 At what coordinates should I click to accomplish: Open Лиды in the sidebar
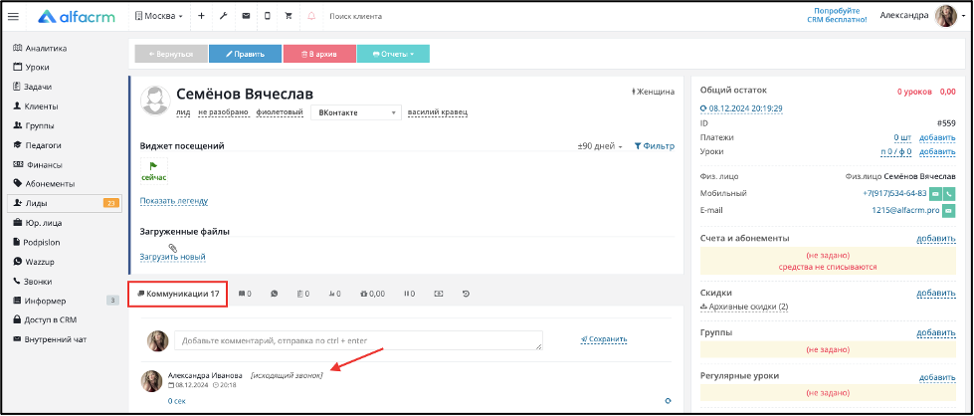coord(65,203)
